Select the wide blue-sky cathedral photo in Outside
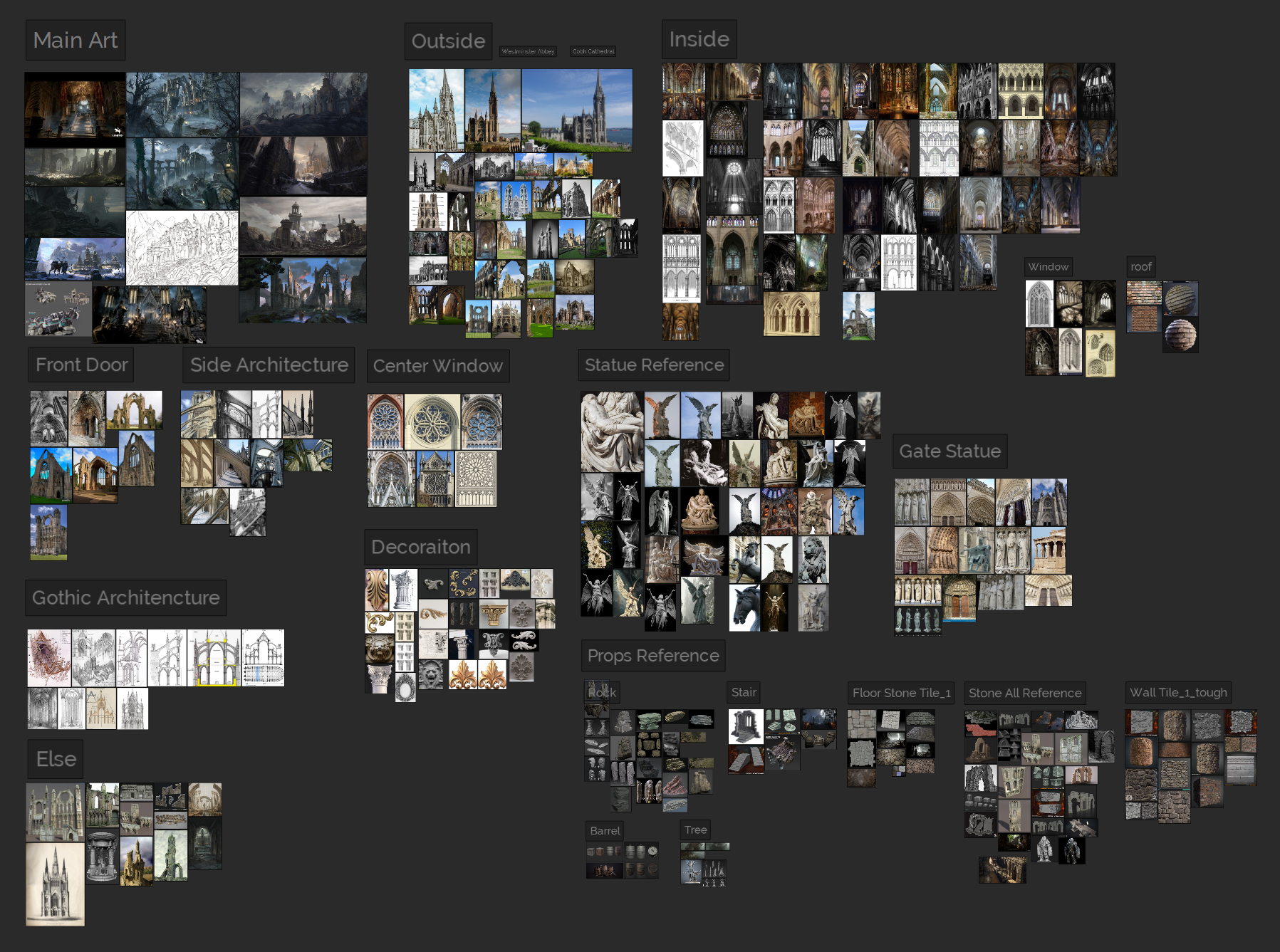This screenshot has height=952, width=1280. 577,110
